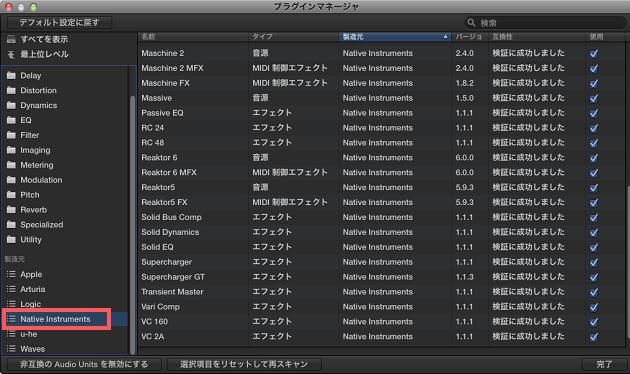
Task: Toggle the Solid Bus Comp checkbox
Action: pyautogui.click(x=593, y=218)
